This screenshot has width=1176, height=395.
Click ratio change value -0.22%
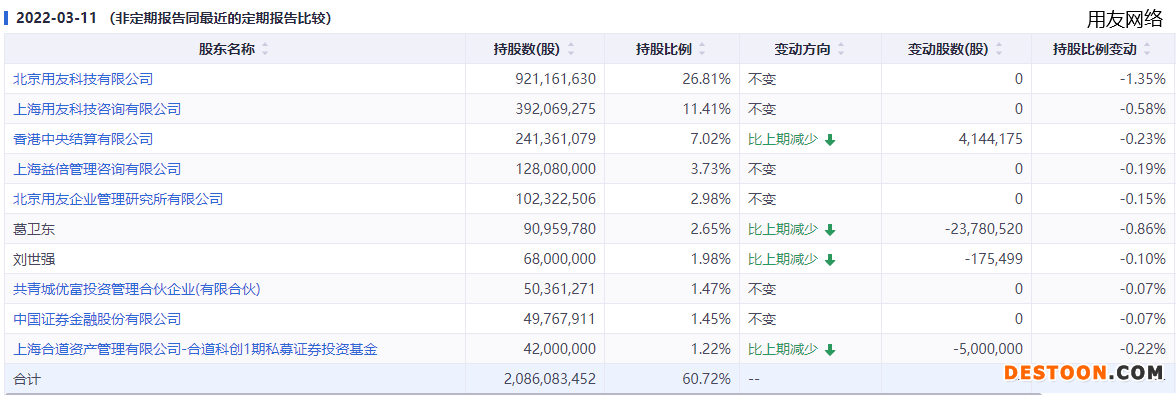point(1142,349)
